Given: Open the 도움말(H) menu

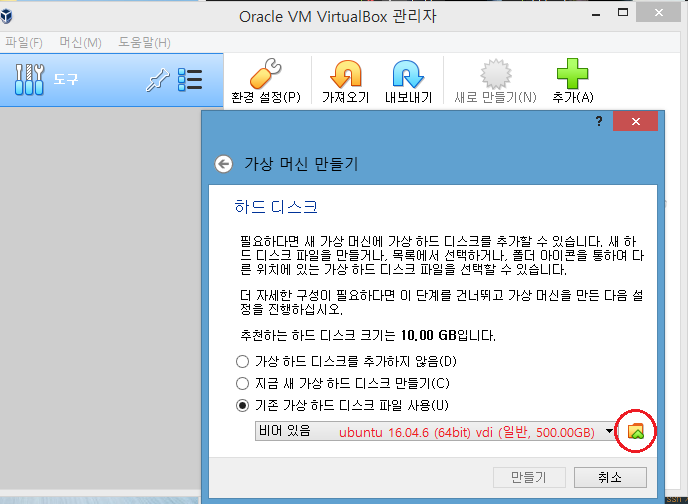Looking at the screenshot, I should coord(144,43).
